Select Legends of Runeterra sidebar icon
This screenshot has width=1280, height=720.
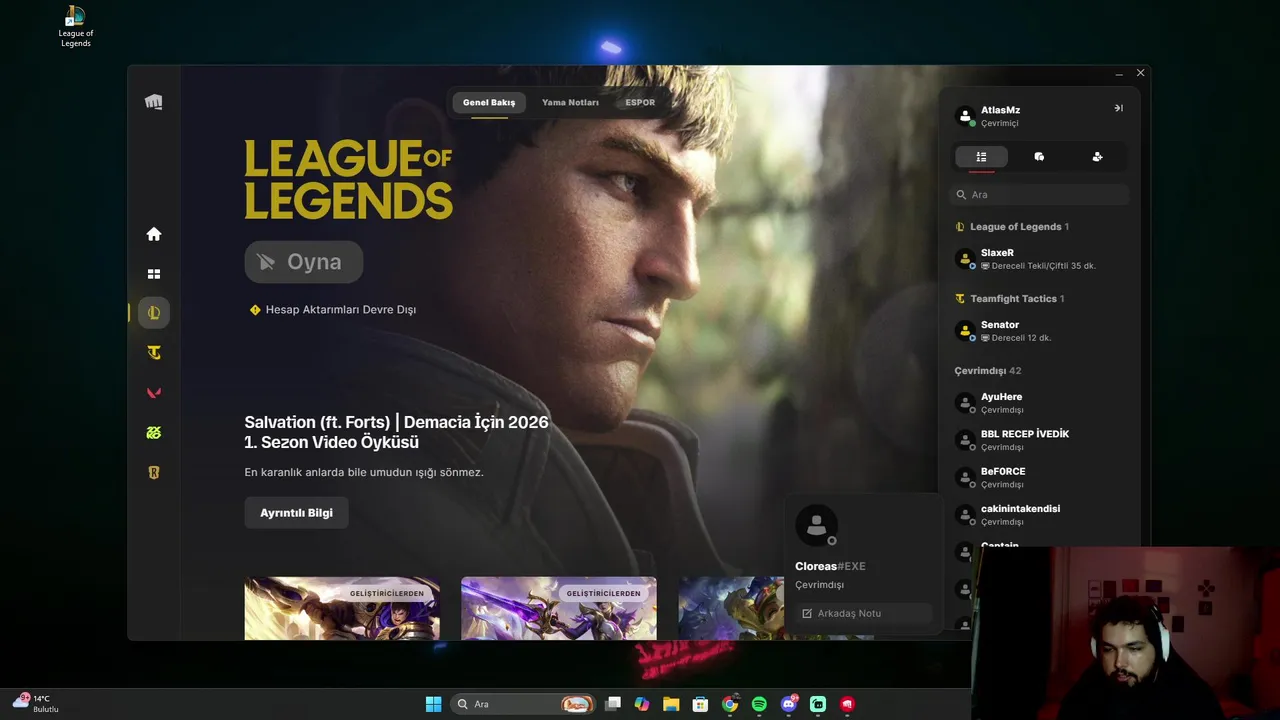153,473
